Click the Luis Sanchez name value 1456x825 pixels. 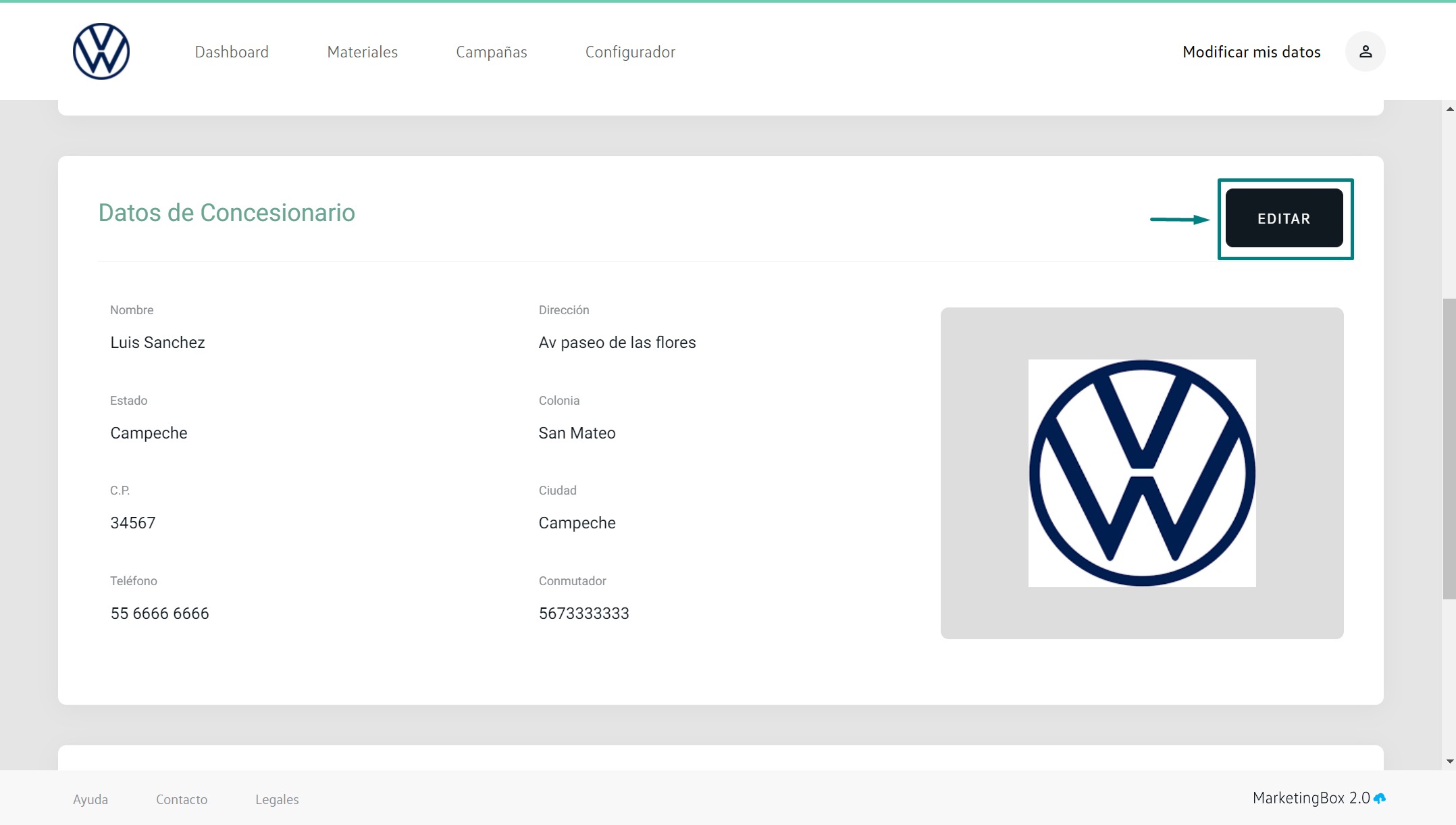point(157,343)
